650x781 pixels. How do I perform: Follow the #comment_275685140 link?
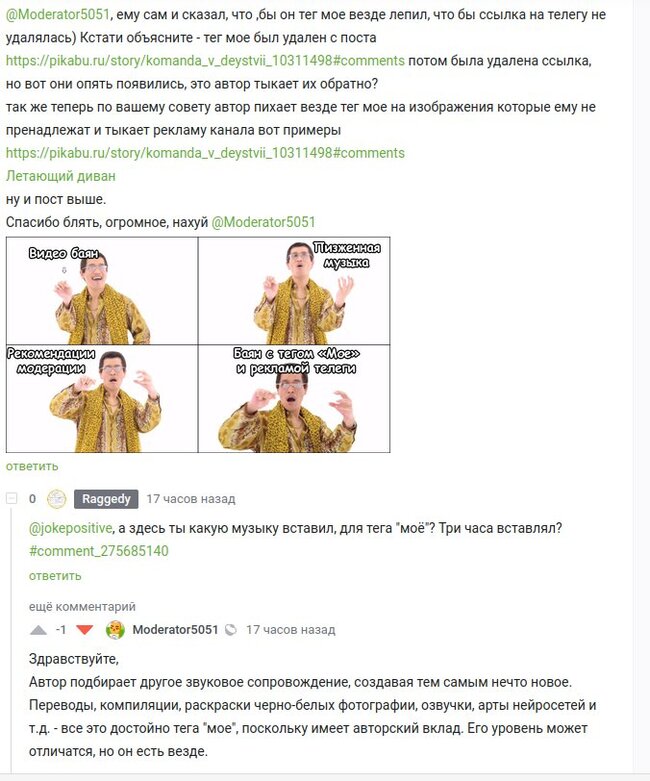point(99,551)
